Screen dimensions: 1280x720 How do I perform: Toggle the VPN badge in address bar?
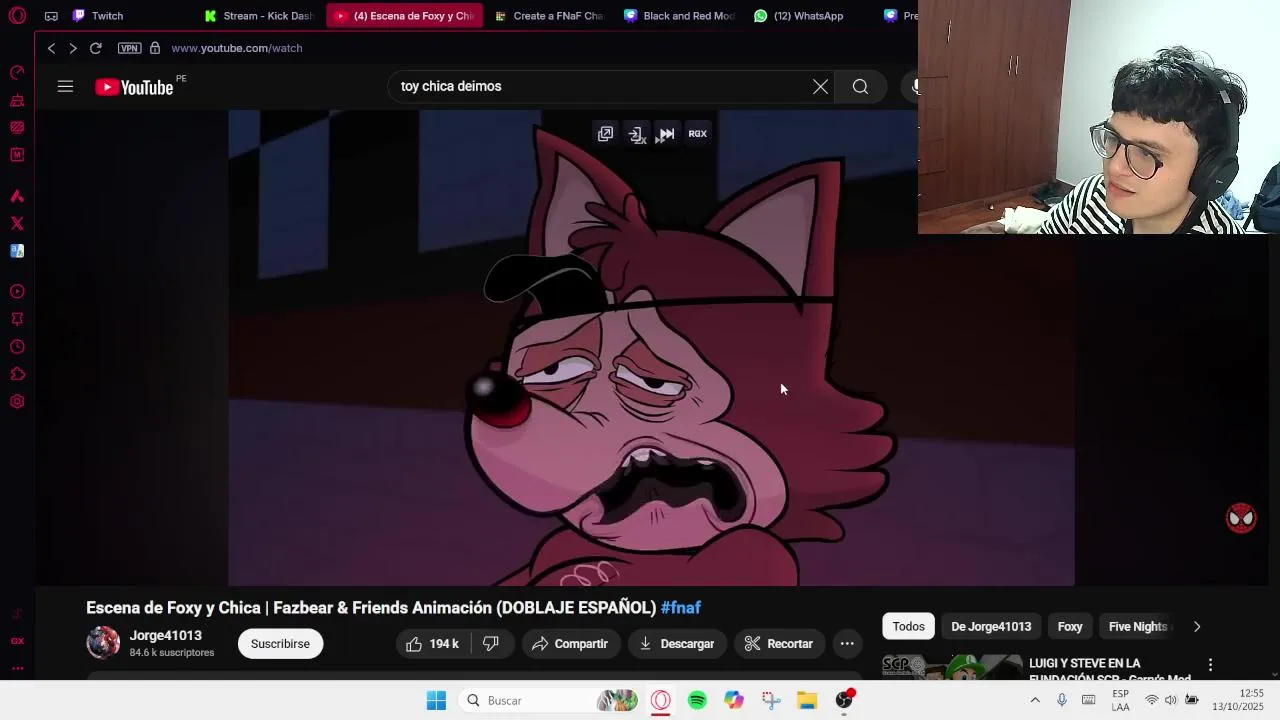[x=129, y=48]
